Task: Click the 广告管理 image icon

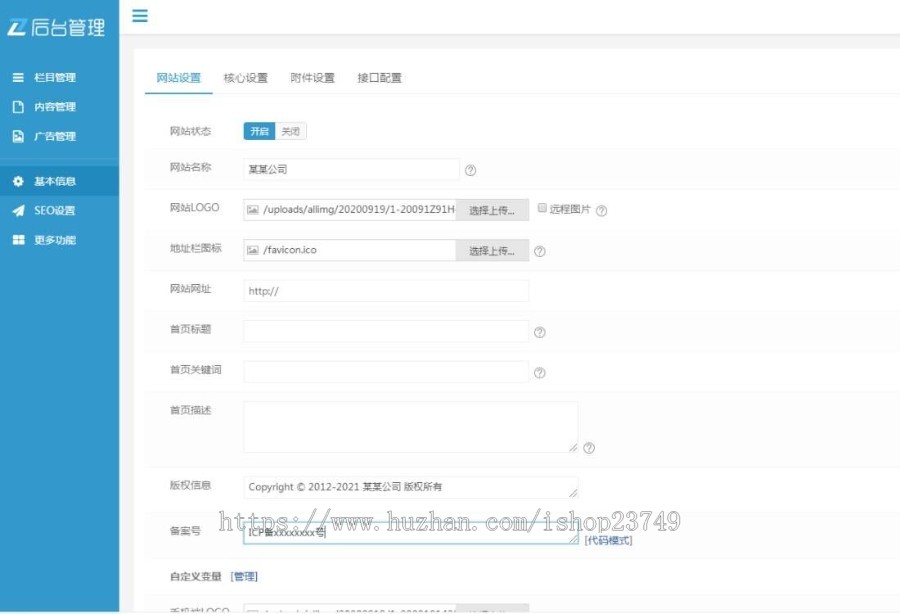Action: point(18,136)
